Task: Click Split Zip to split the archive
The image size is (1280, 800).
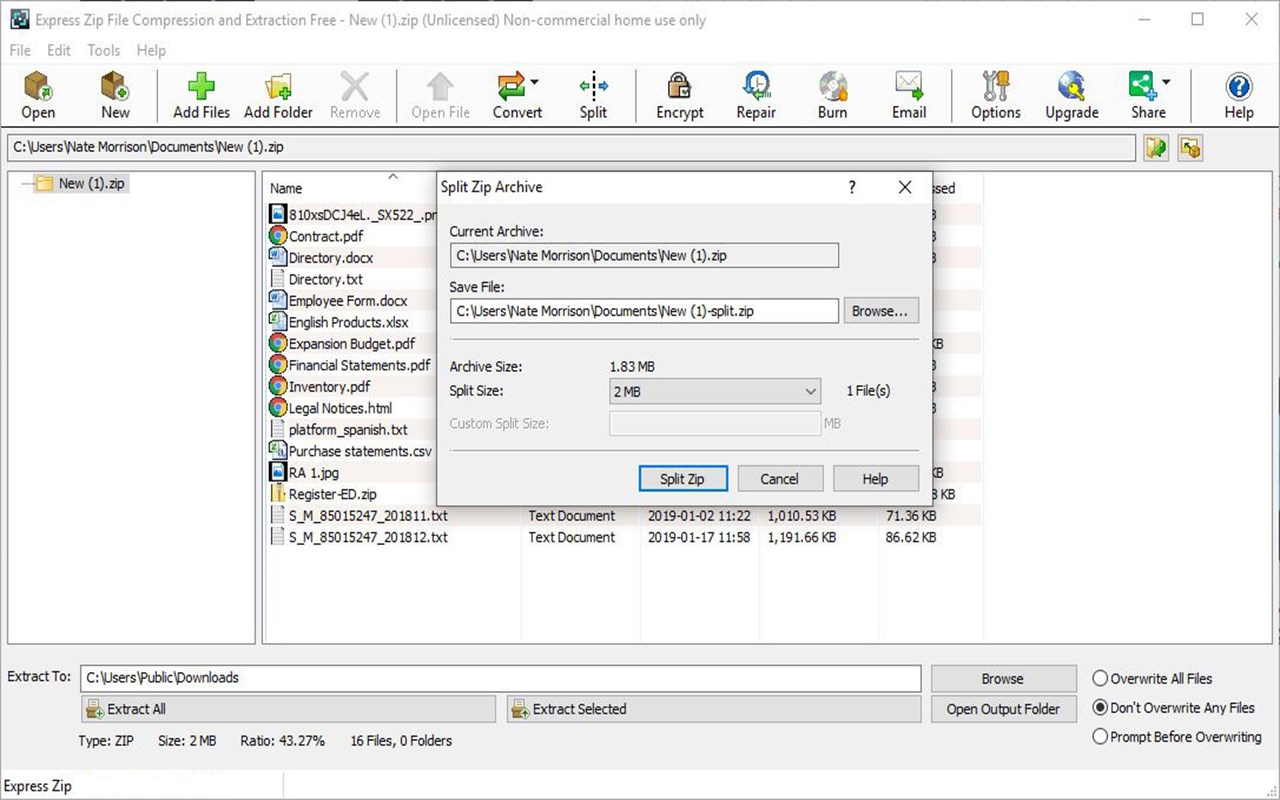Action: (x=683, y=478)
